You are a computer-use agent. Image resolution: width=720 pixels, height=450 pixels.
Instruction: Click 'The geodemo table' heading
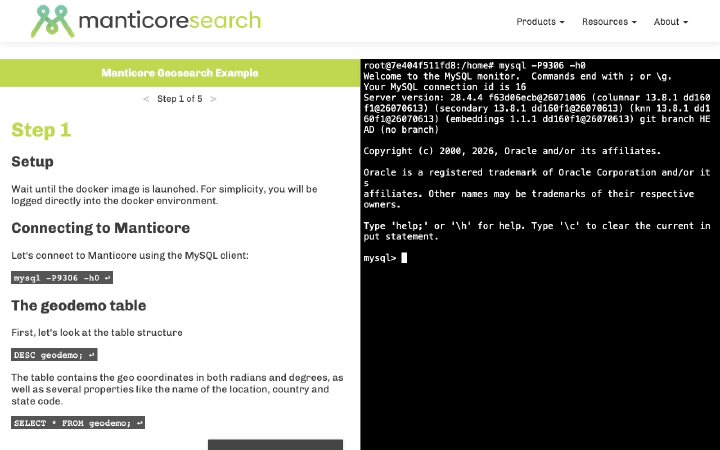click(x=79, y=305)
